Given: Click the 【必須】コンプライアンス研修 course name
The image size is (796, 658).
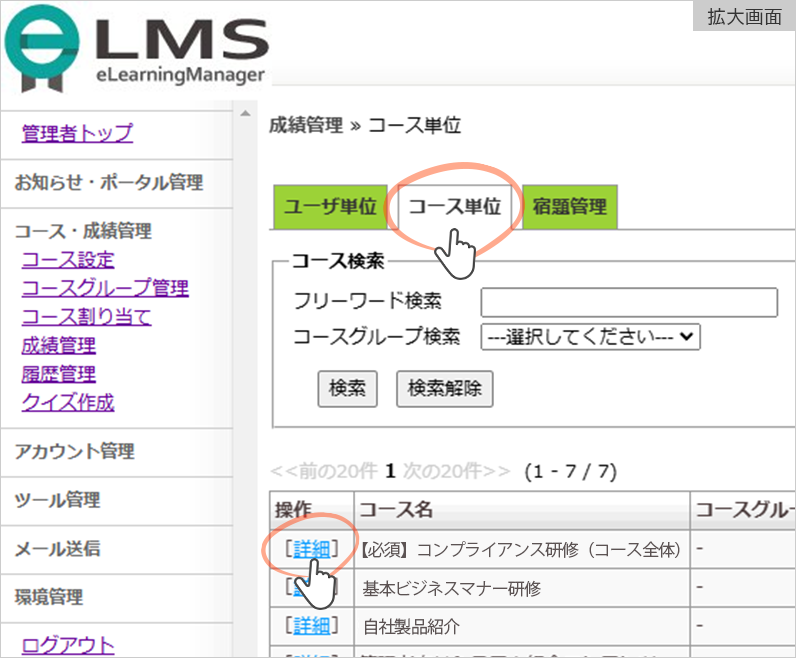Looking at the screenshot, I should [520, 549].
